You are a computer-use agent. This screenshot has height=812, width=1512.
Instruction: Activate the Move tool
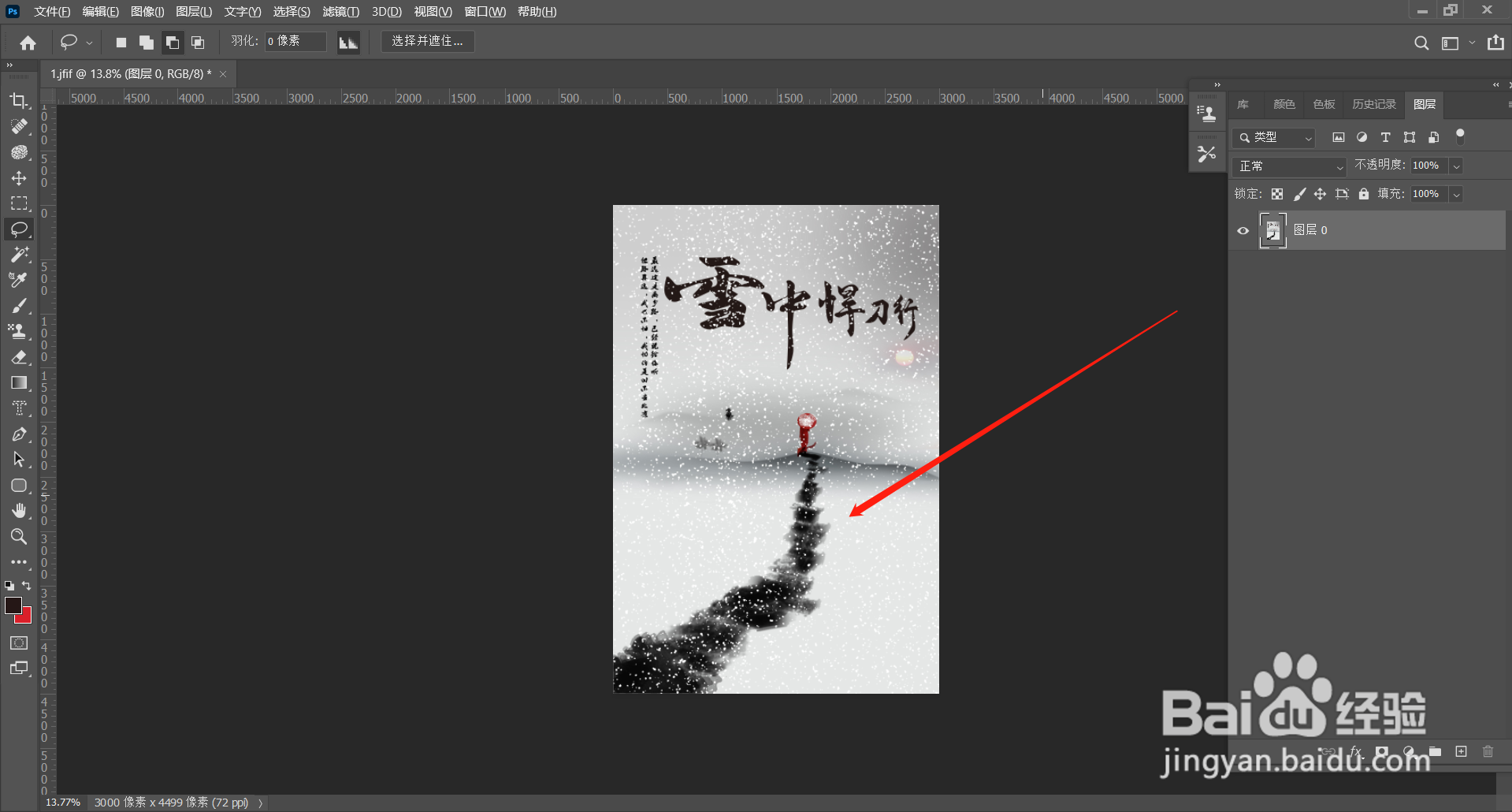[x=19, y=178]
